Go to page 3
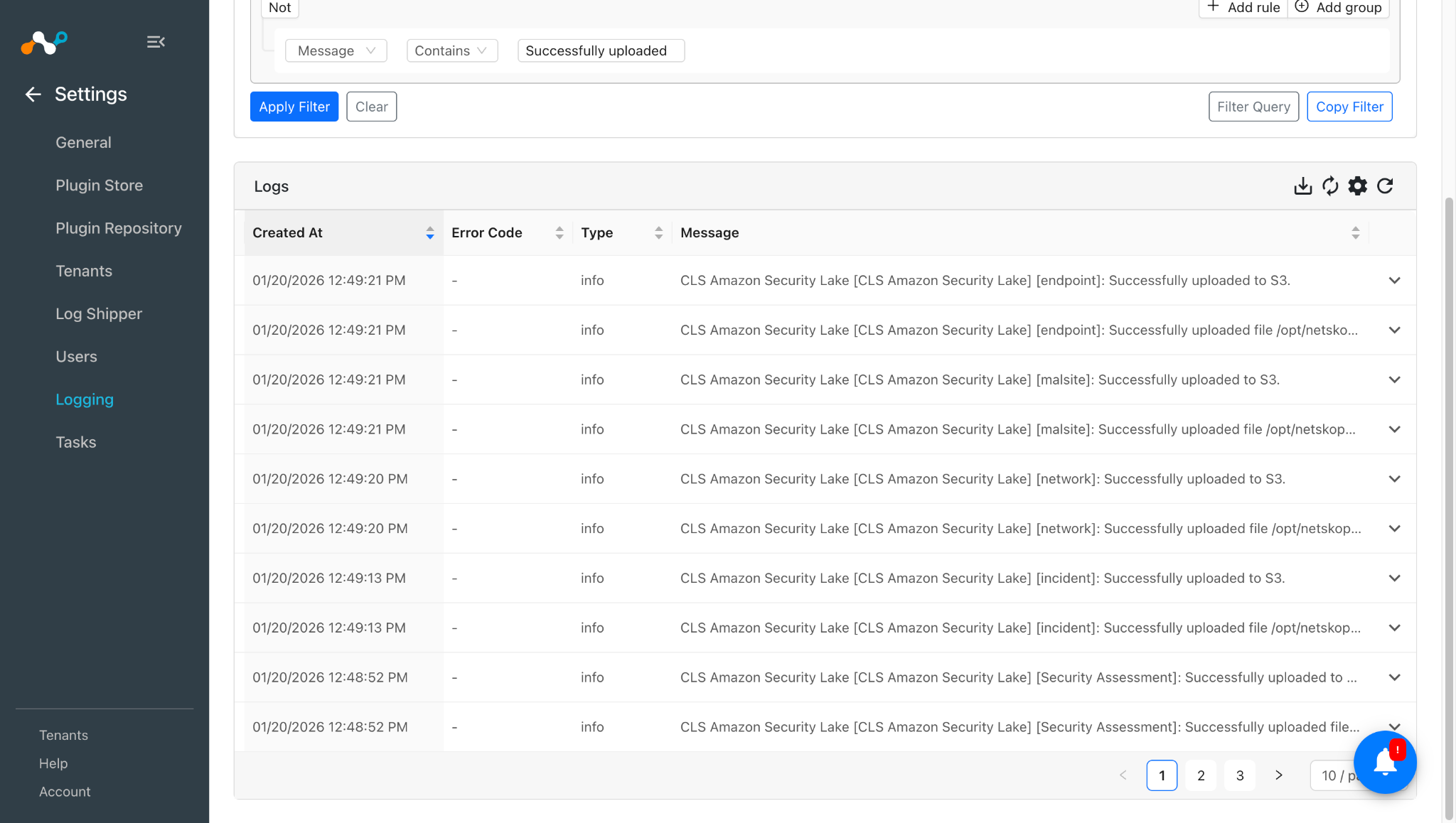Screen dimensions: 1456x823 pos(1240,775)
